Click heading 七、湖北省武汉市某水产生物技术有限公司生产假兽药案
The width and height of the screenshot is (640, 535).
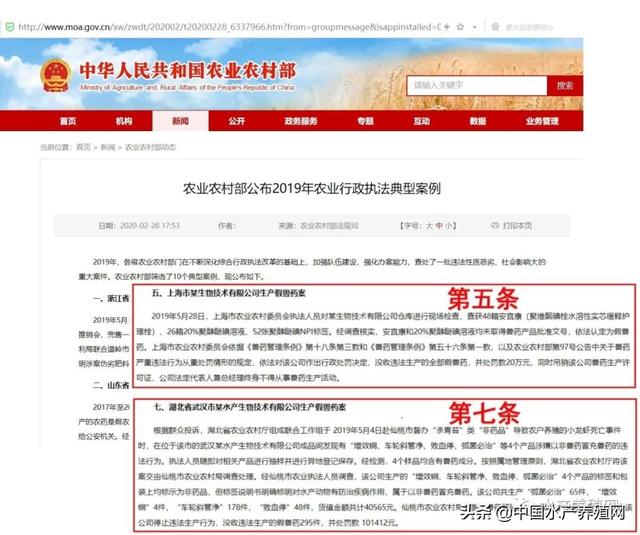[250, 407]
